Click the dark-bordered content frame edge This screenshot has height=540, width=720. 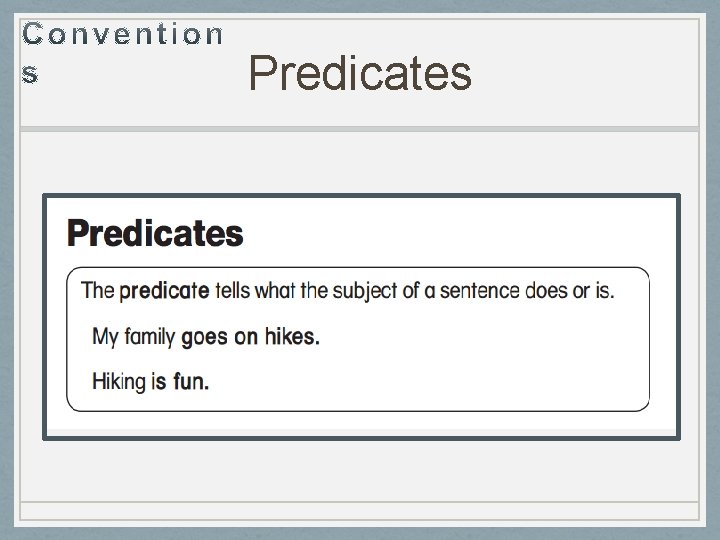361,196
